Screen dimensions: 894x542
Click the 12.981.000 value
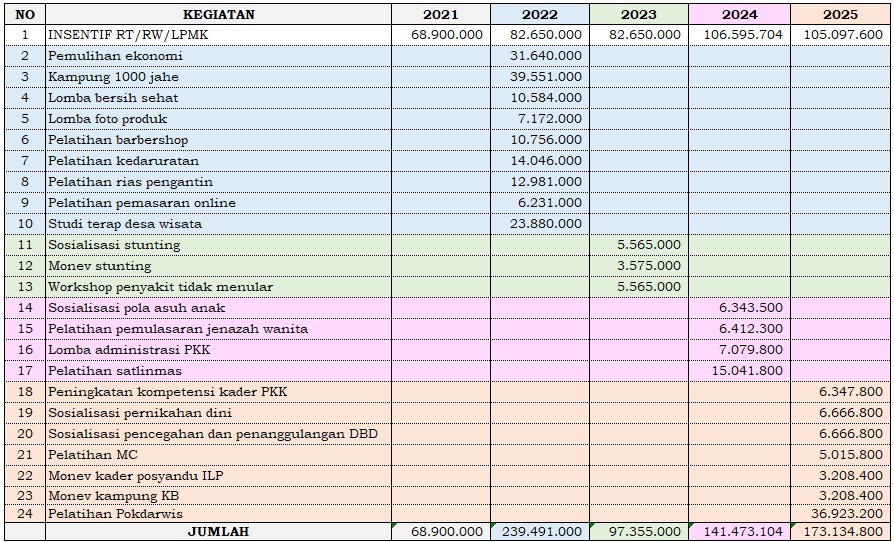[546, 182]
